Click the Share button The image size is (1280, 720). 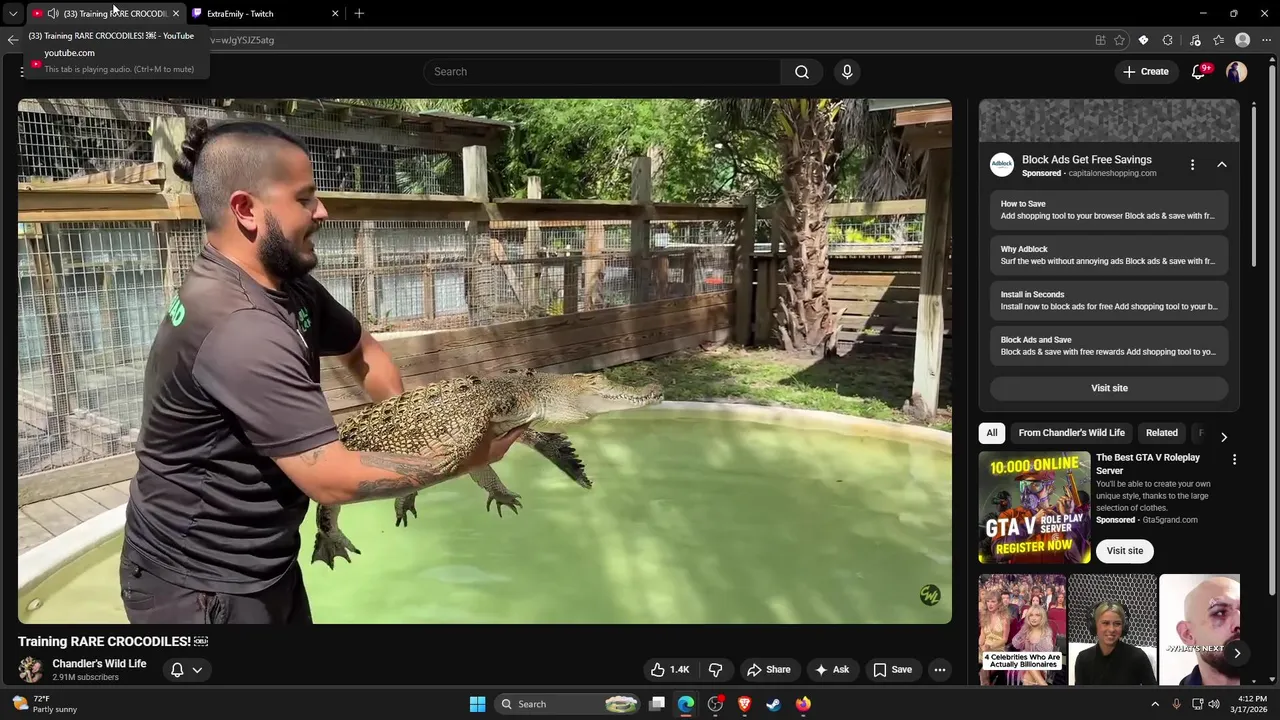(x=769, y=670)
